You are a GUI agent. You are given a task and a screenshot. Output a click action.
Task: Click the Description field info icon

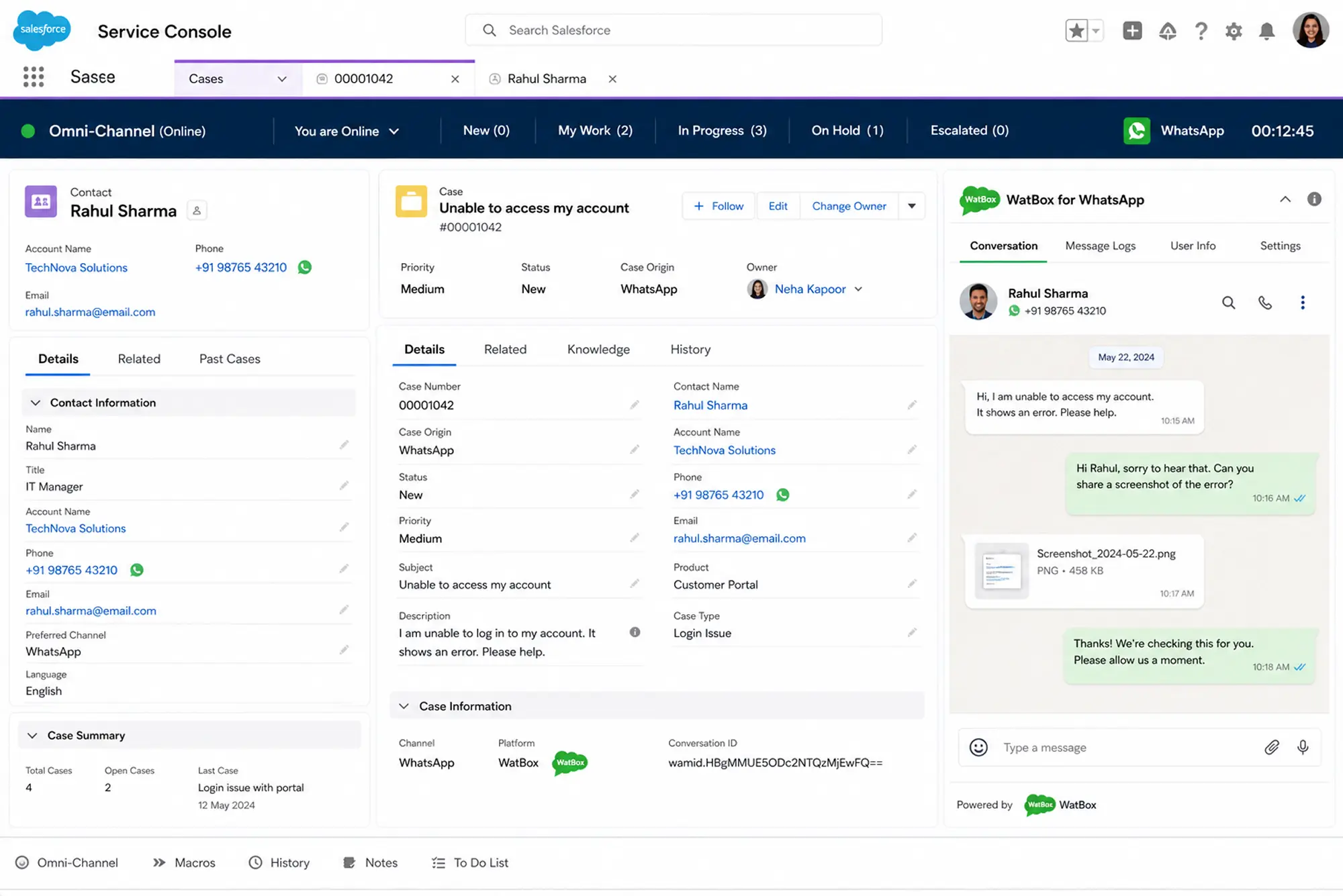coord(635,632)
